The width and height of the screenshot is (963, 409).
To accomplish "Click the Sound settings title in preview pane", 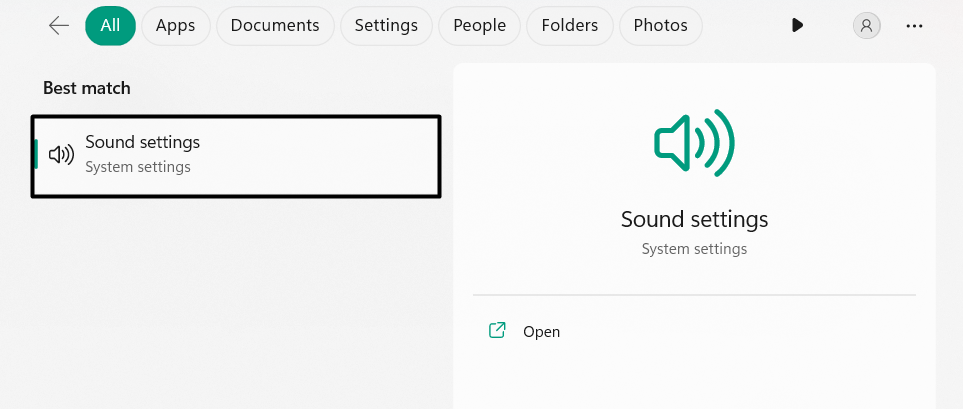I will click(694, 219).
